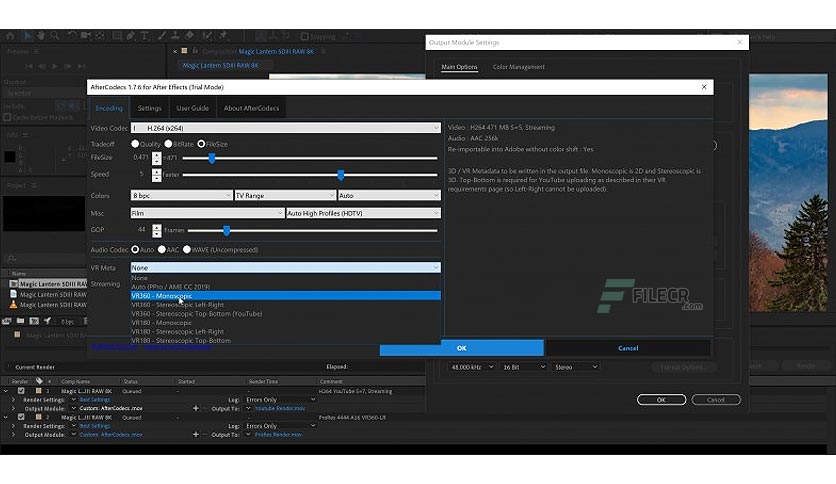
Task: Open the 16 Bit audio depth dropdown
Action: [x=524, y=367]
